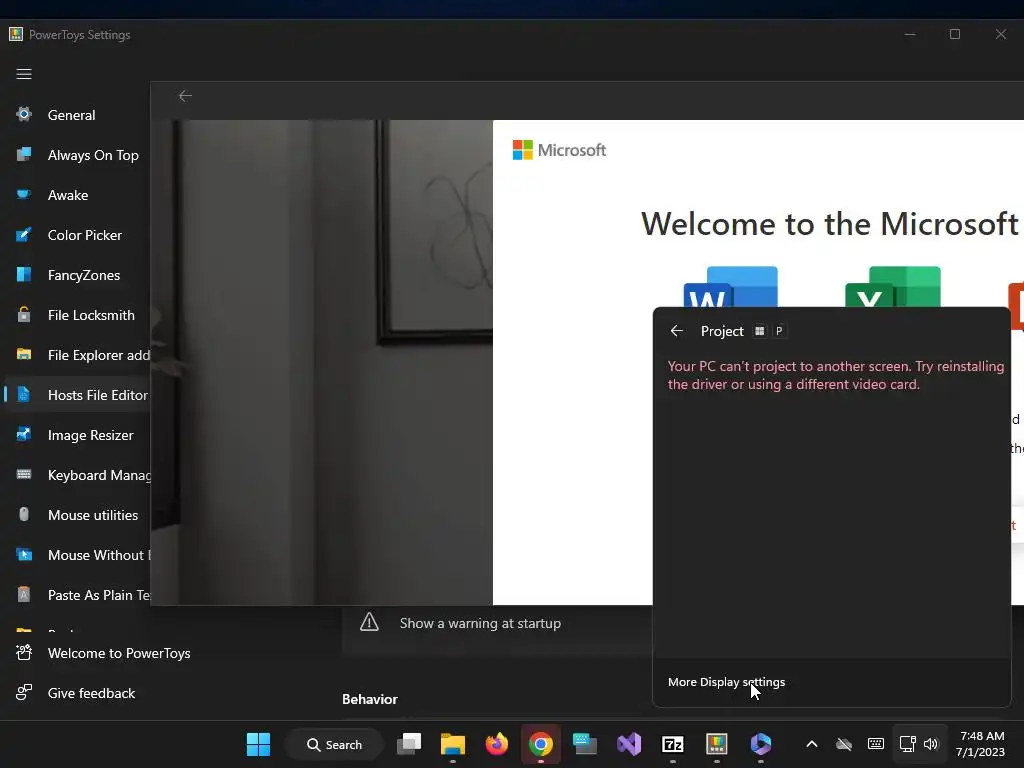Click the General gear icon
The image size is (1024, 768).
pos(24,114)
